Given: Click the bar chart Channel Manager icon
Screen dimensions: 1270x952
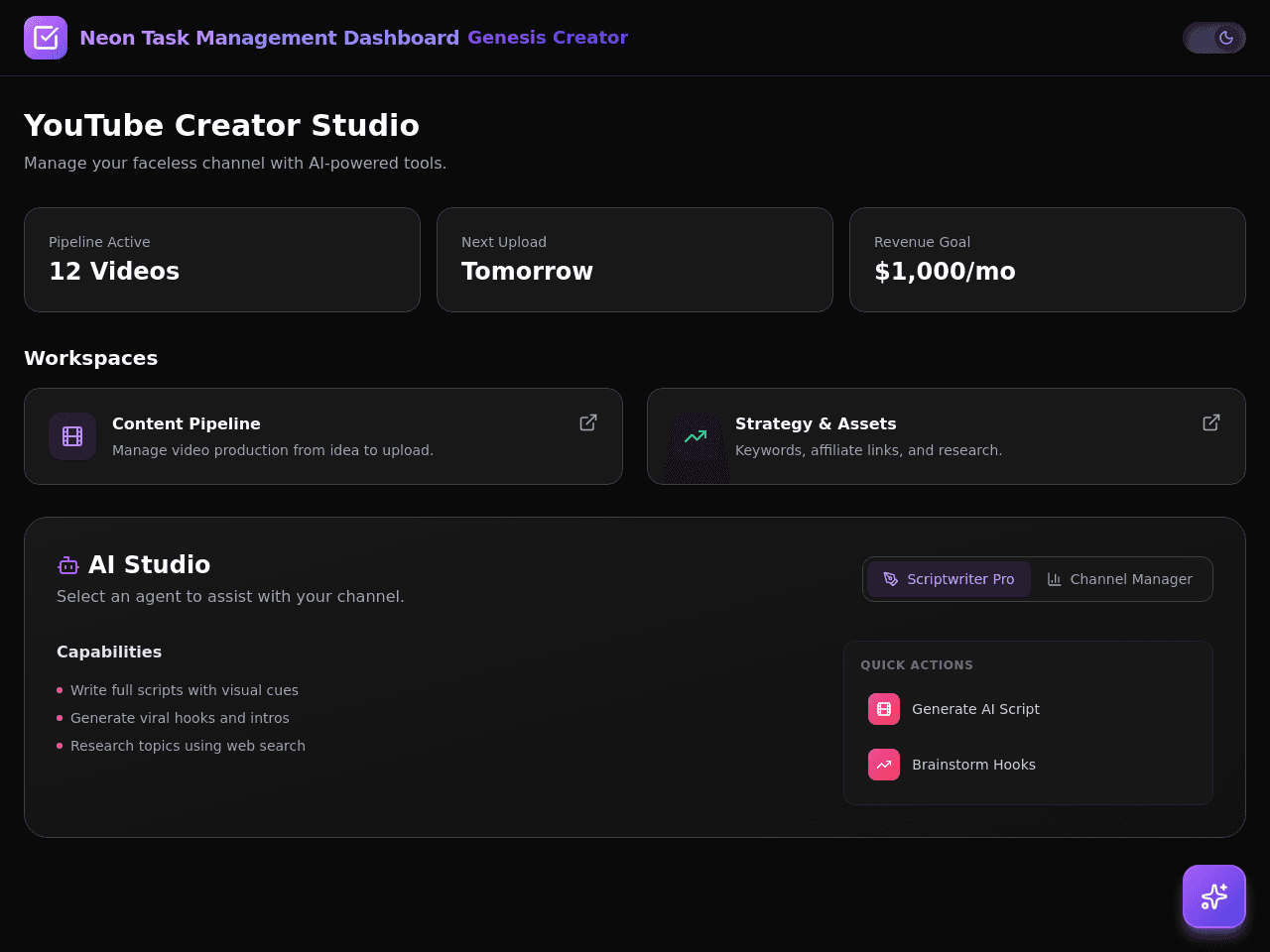Looking at the screenshot, I should tap(1055, 579).
